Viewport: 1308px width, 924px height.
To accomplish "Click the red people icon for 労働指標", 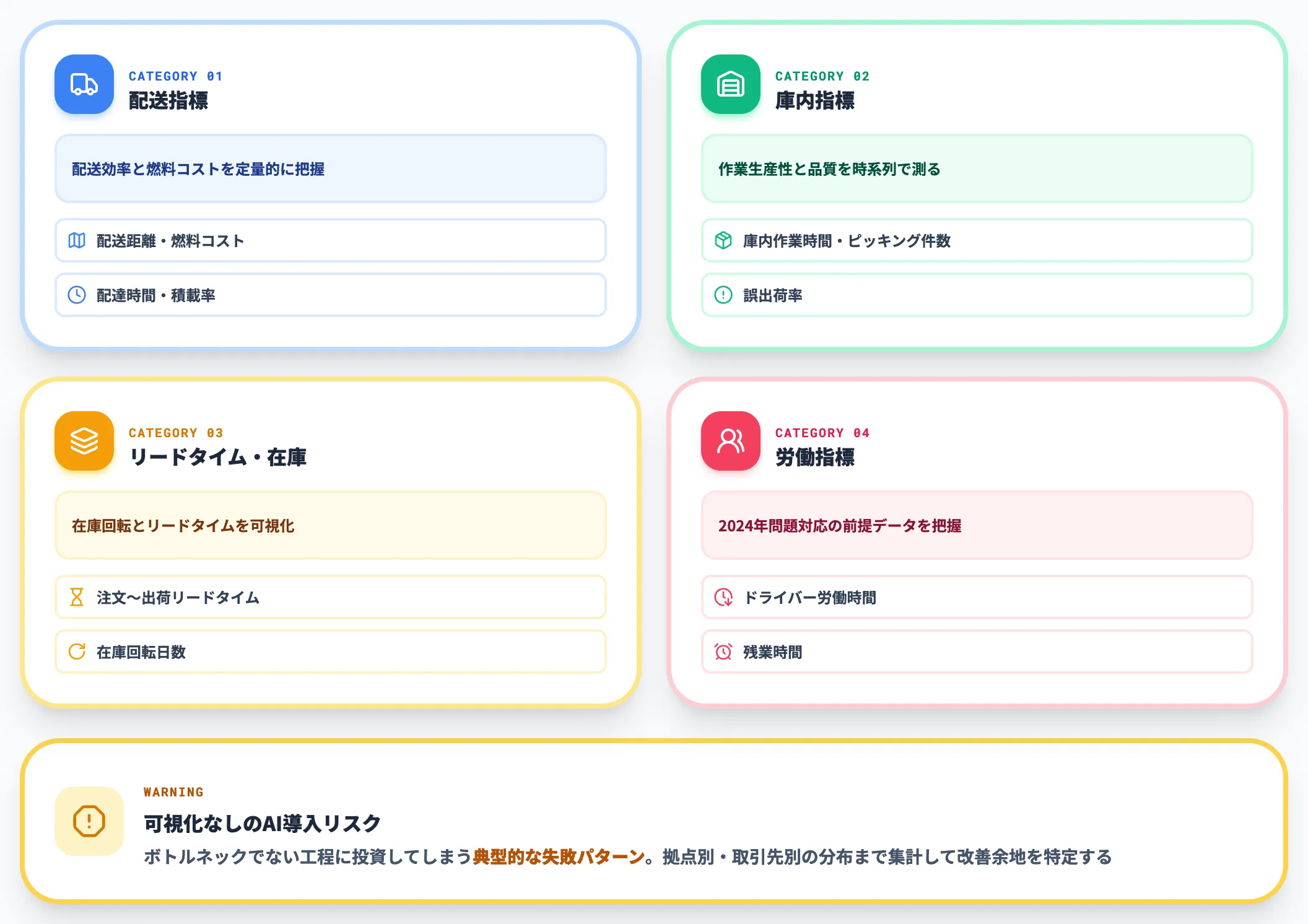I will tap(731, 441).
